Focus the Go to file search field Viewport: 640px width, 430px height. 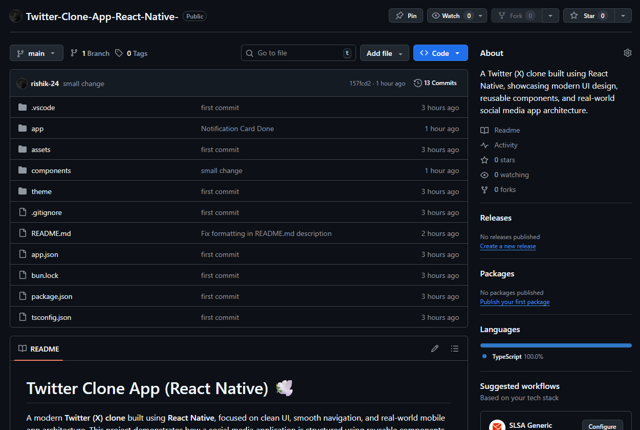click(298, 53)
